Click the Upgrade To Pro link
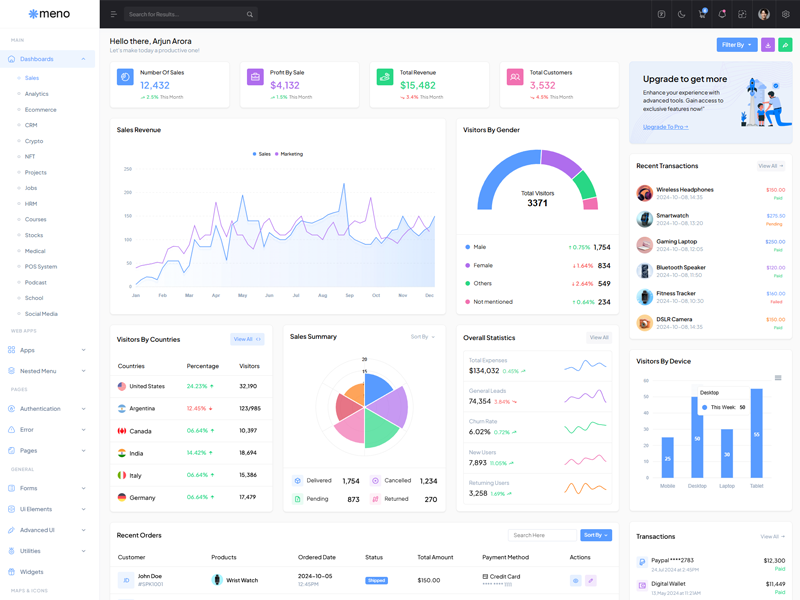800x600 pixels. point(665,127)
